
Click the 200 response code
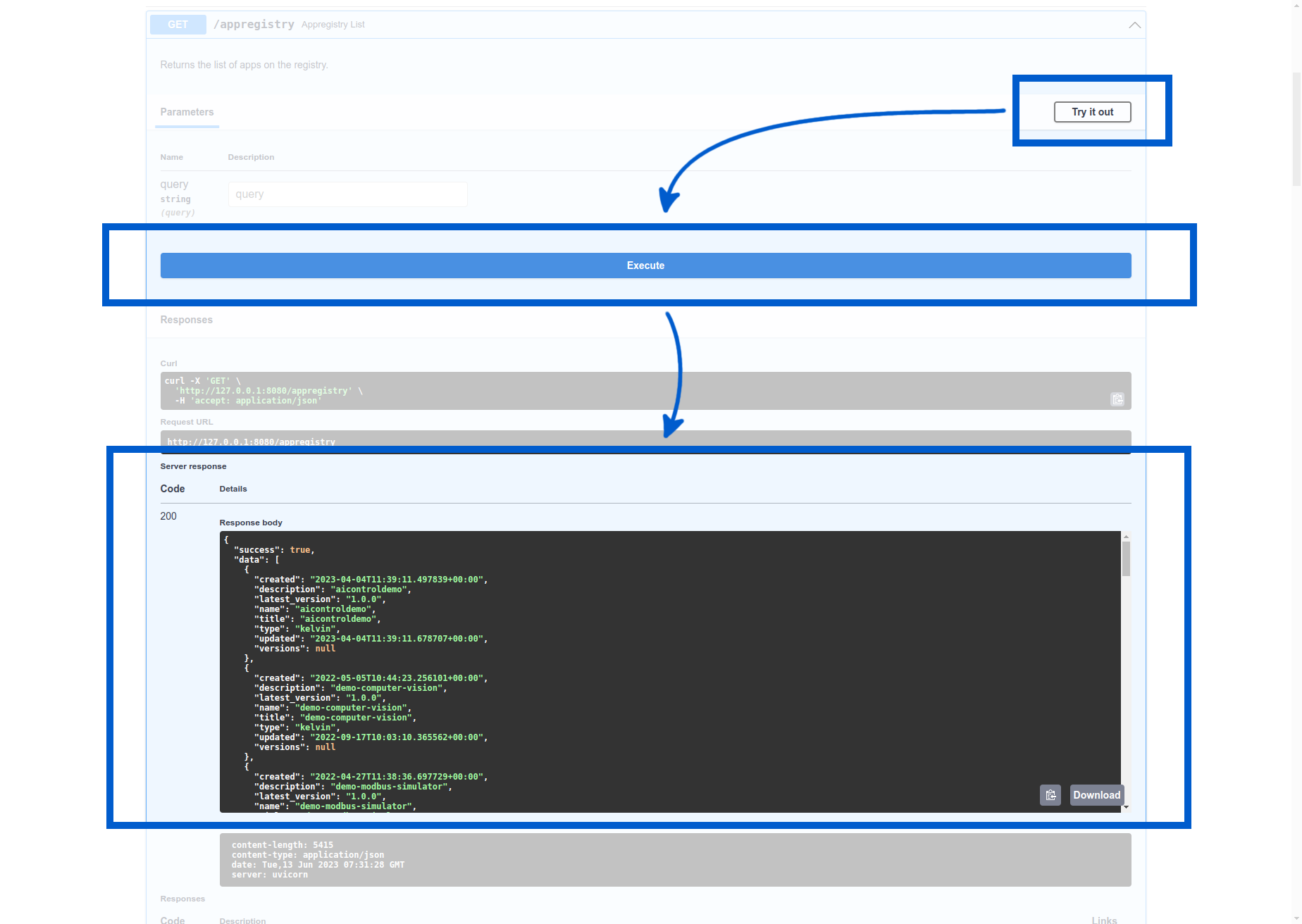[168, 516]
